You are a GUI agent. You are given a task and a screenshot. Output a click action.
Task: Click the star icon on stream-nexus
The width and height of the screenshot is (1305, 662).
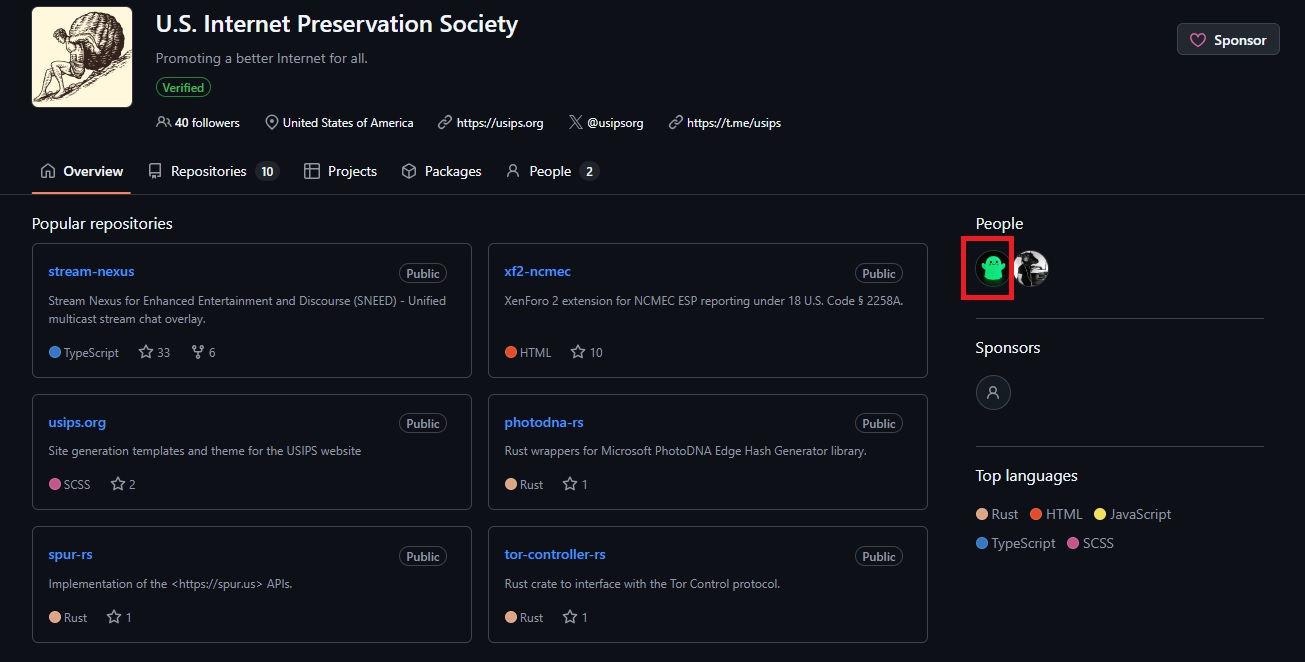click(146, 352)
